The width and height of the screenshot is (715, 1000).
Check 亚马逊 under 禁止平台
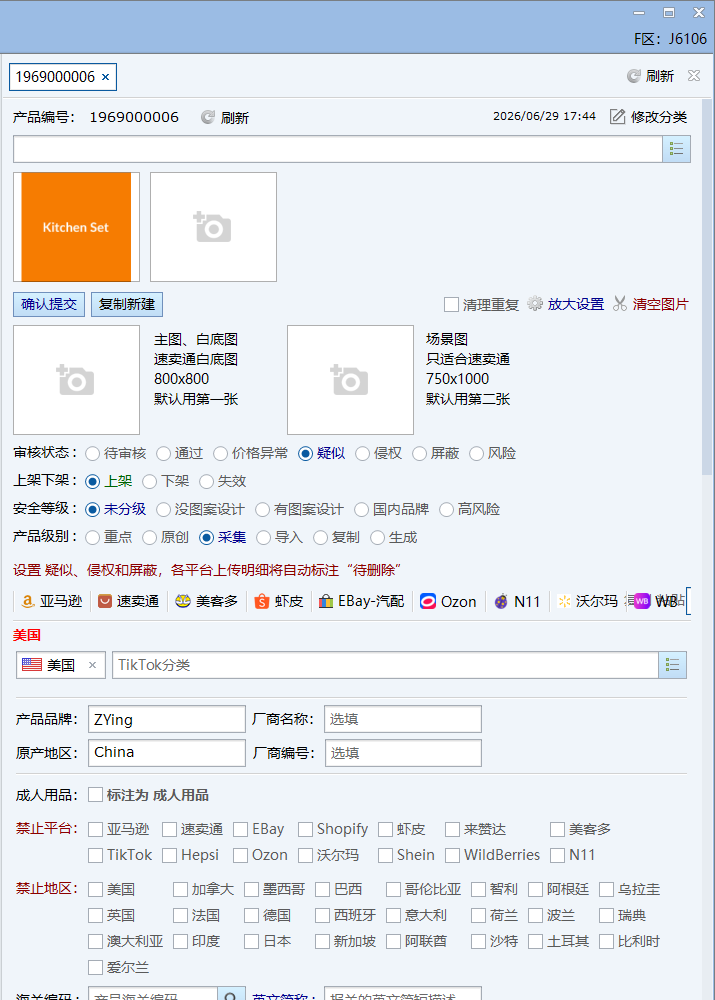pyautogui.click(x=95, y=829)
